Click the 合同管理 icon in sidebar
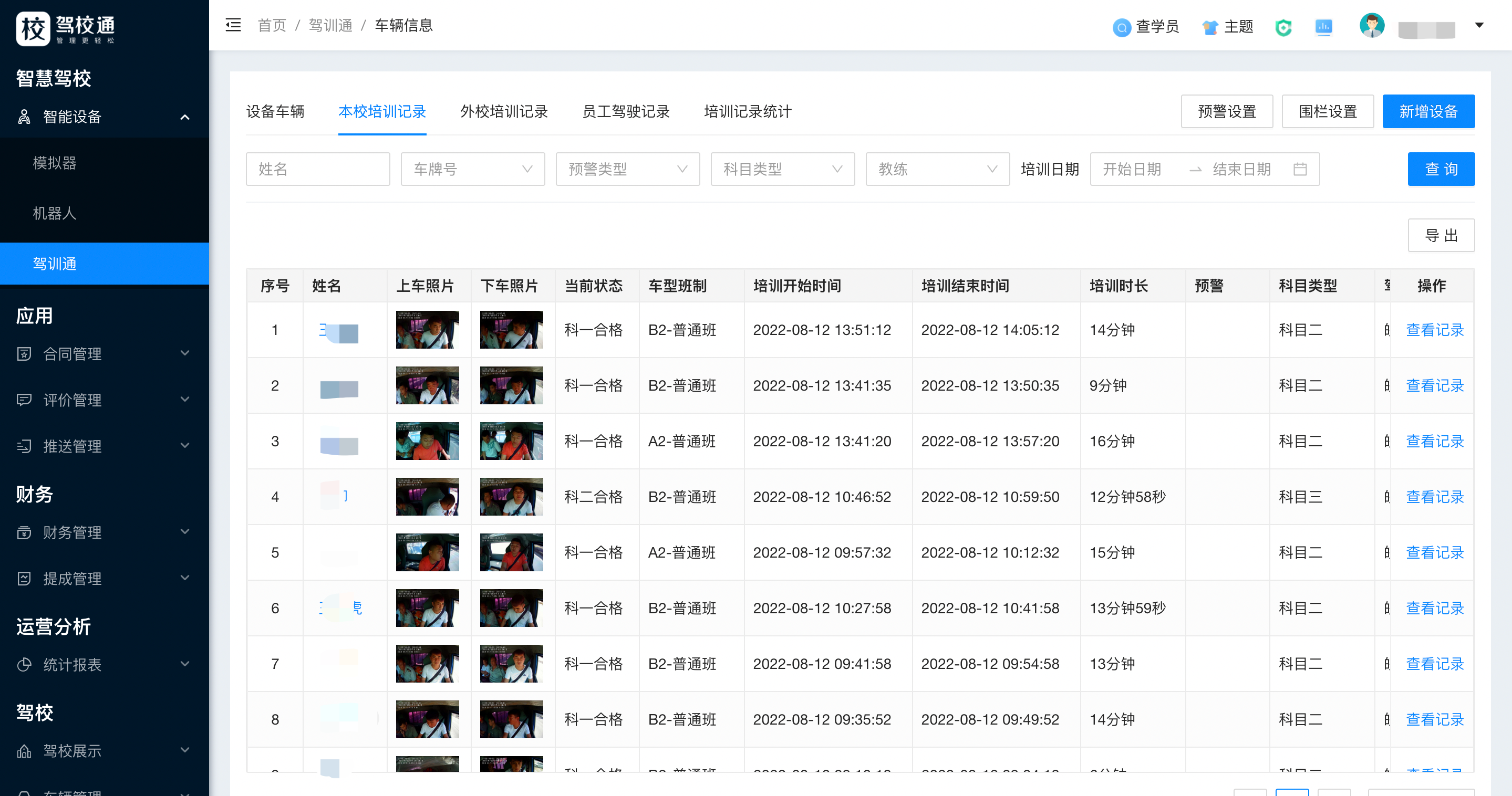 [x=24, y=354]
